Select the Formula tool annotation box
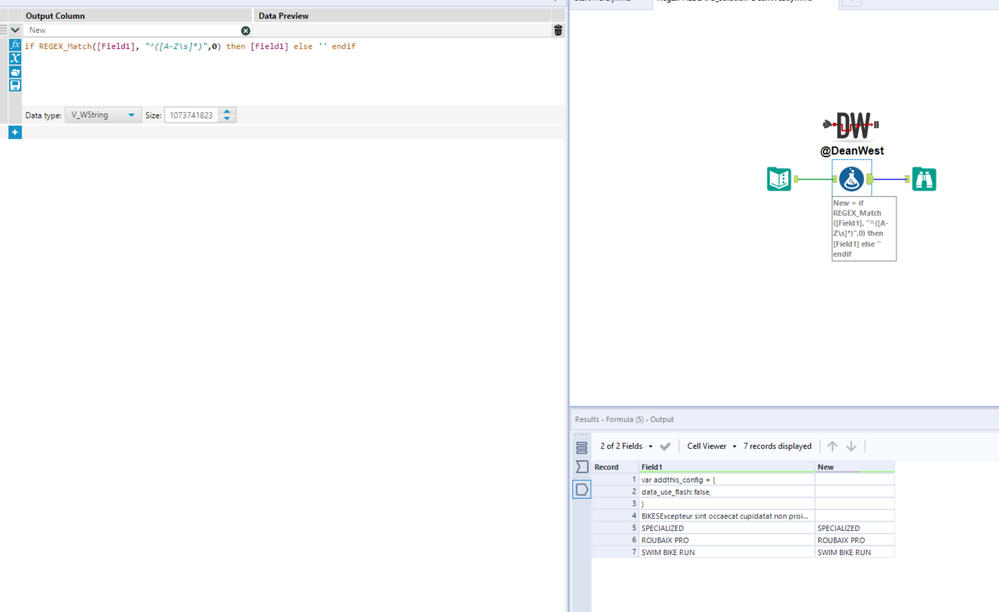The image size is (999, 612). click(864, 228)
